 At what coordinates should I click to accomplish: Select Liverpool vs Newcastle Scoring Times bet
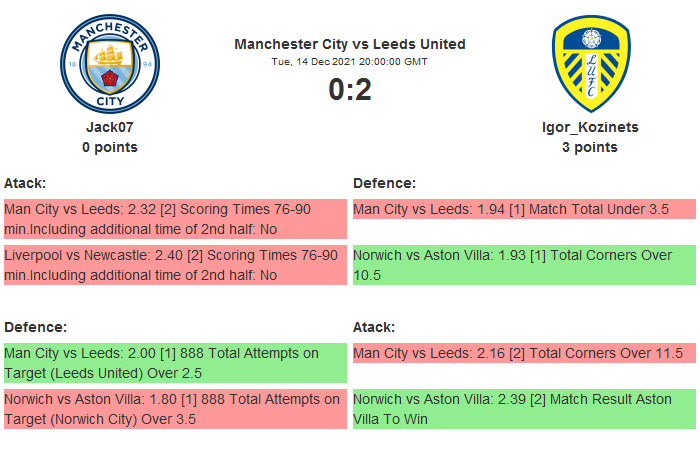point(174,265)
